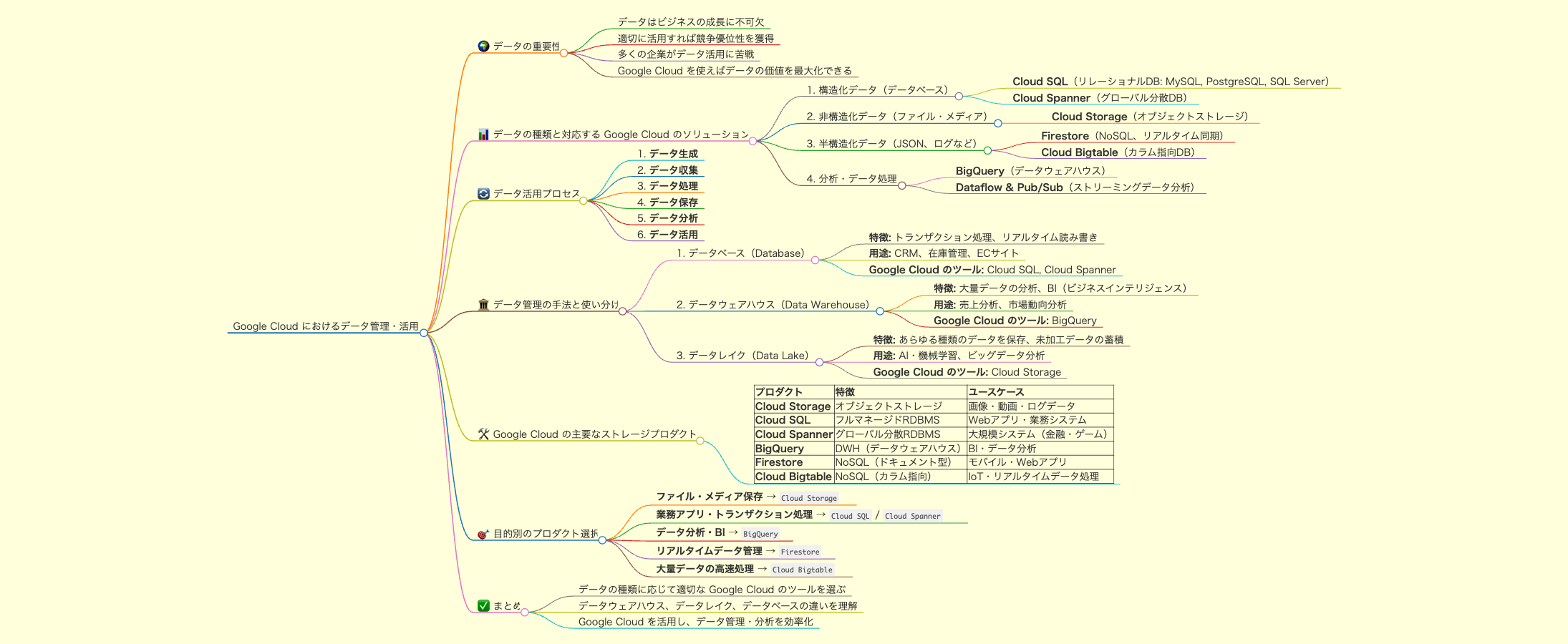The width and height of the screenshot is (1568, 644).
Task: Collapse the データレイク（Data Lake）node circle
Action: [819, 362]
